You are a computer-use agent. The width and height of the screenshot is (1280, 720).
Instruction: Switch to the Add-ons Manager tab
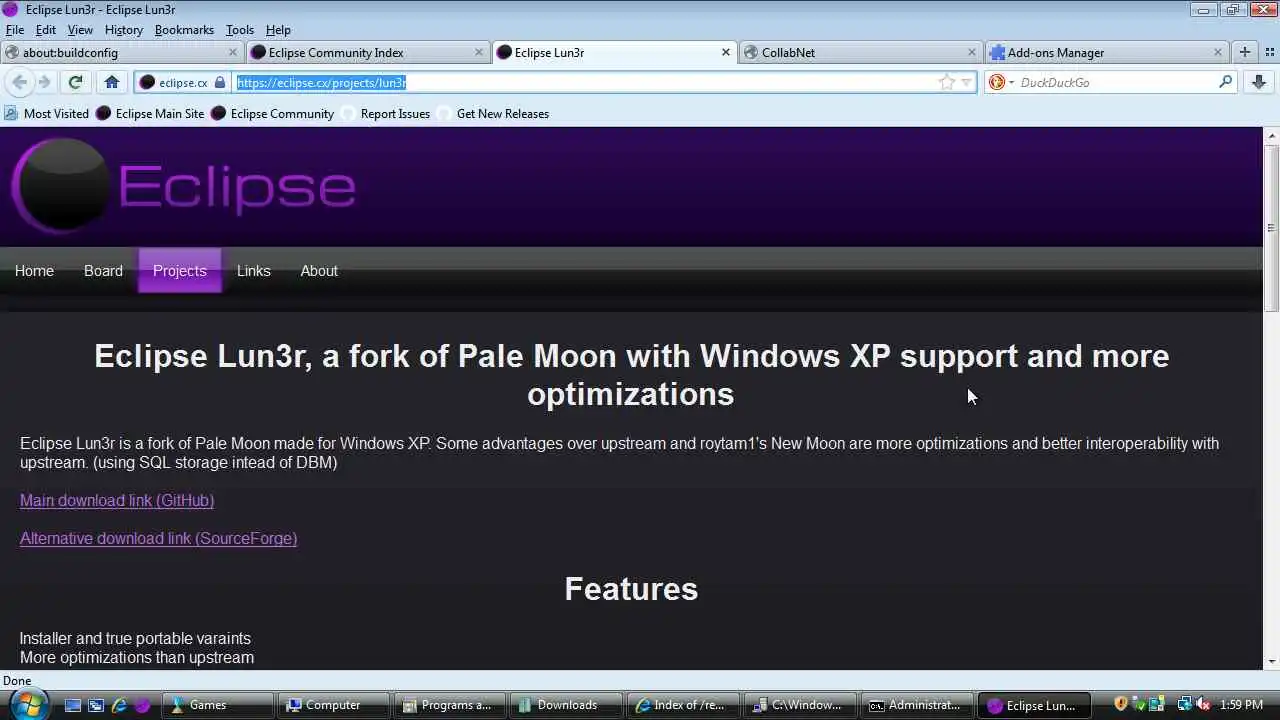(1107, 52)
